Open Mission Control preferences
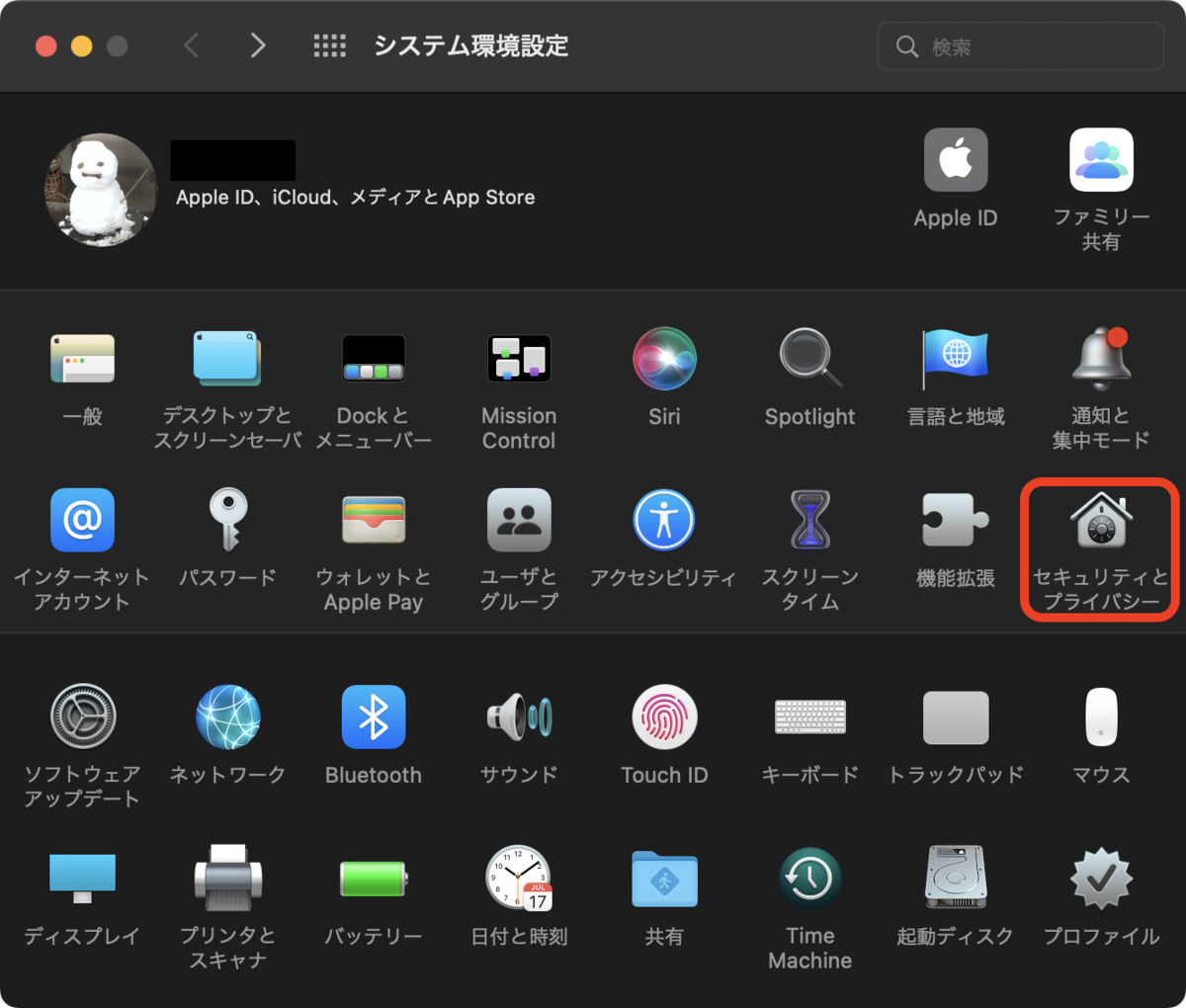 click(519, 358)
